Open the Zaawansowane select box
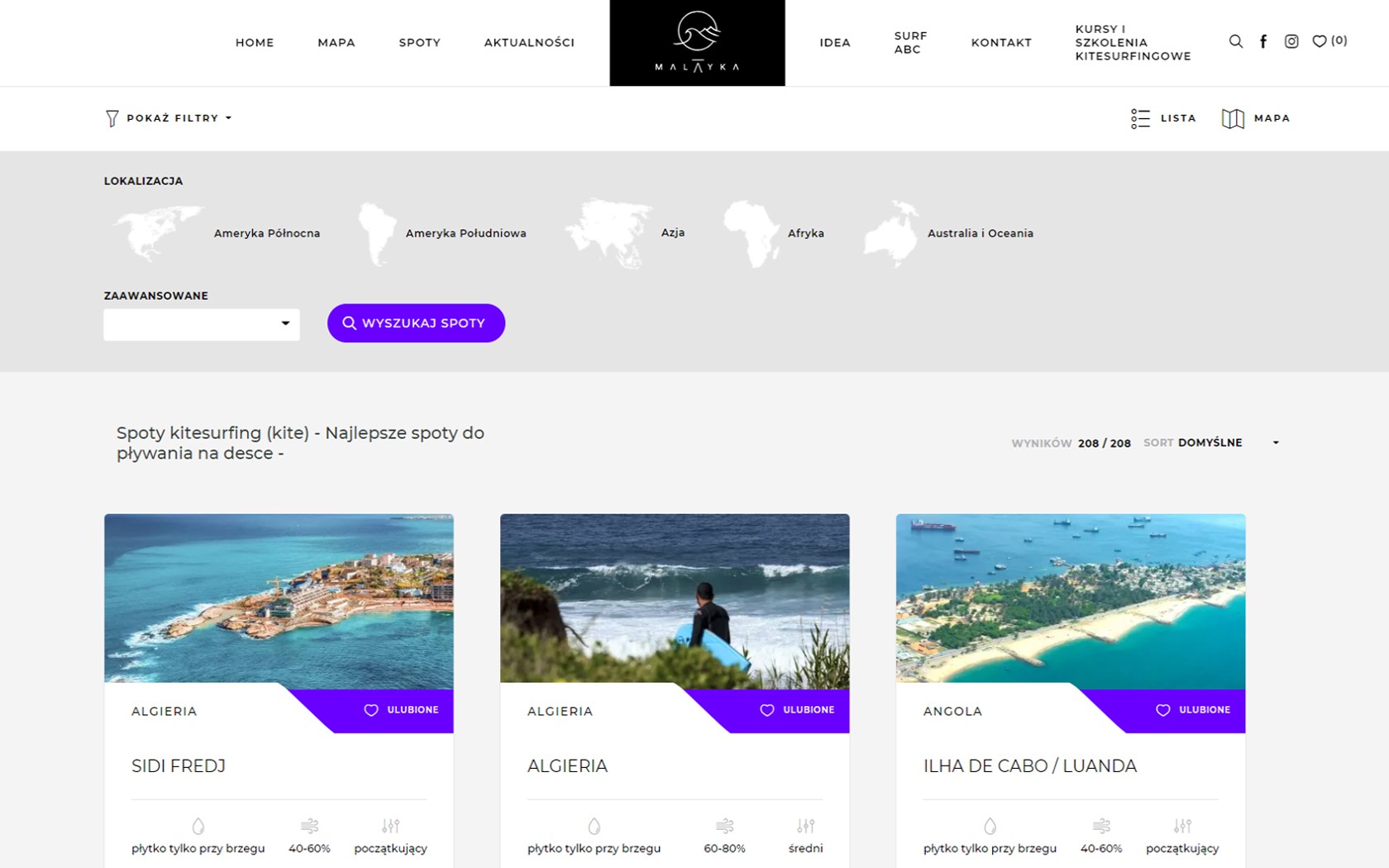Image resolution: width=1389 pixels, height=868 pixels. click(201, 324)
